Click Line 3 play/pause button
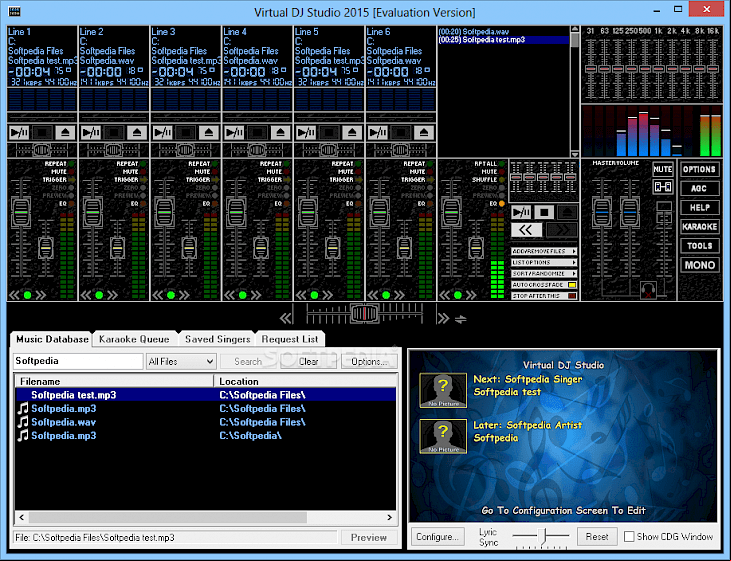 [163, 133]
